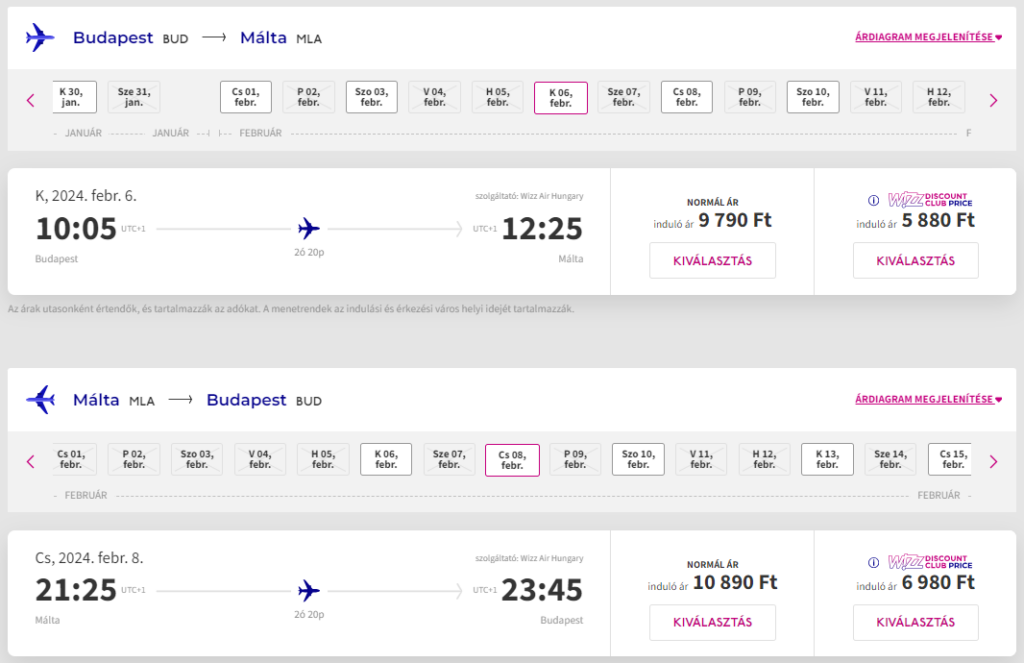This screenshot has width=1024, height=663.
Task: Show later dates for Málta–Budapest return flight
Action: pyautogui.click(x=993, y=462)
